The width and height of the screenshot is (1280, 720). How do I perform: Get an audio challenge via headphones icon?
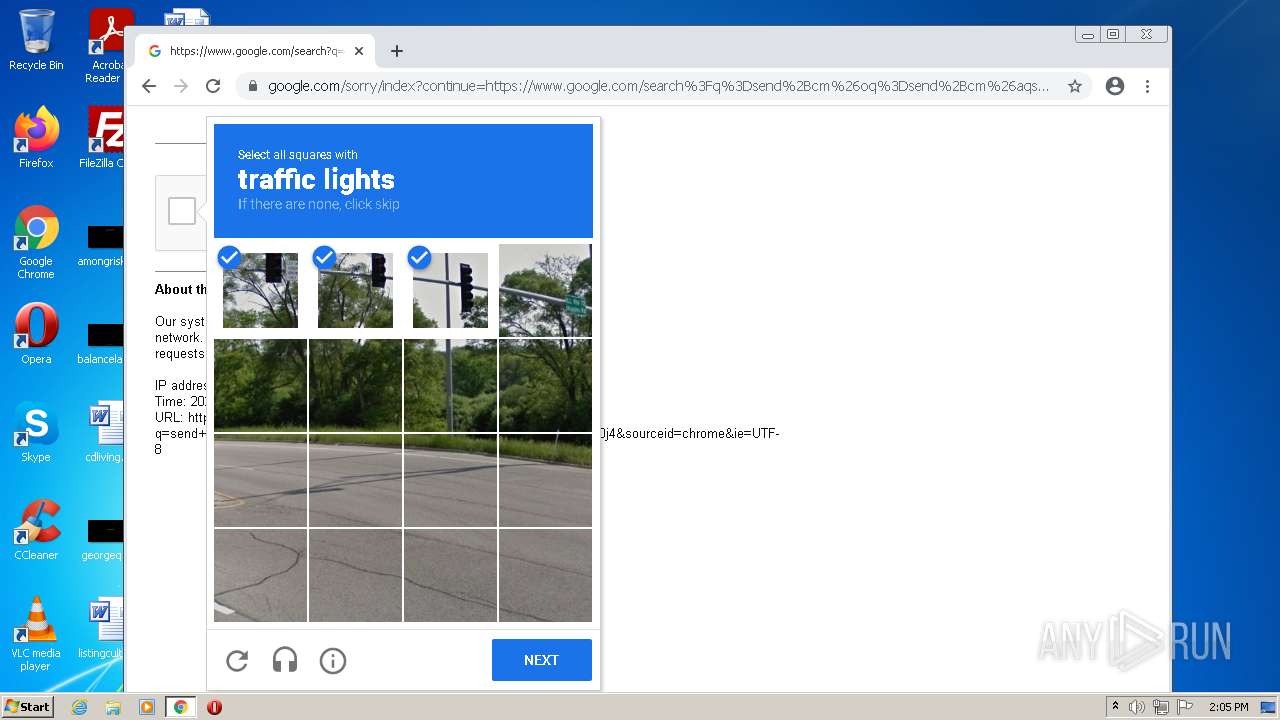coord(285,660)
